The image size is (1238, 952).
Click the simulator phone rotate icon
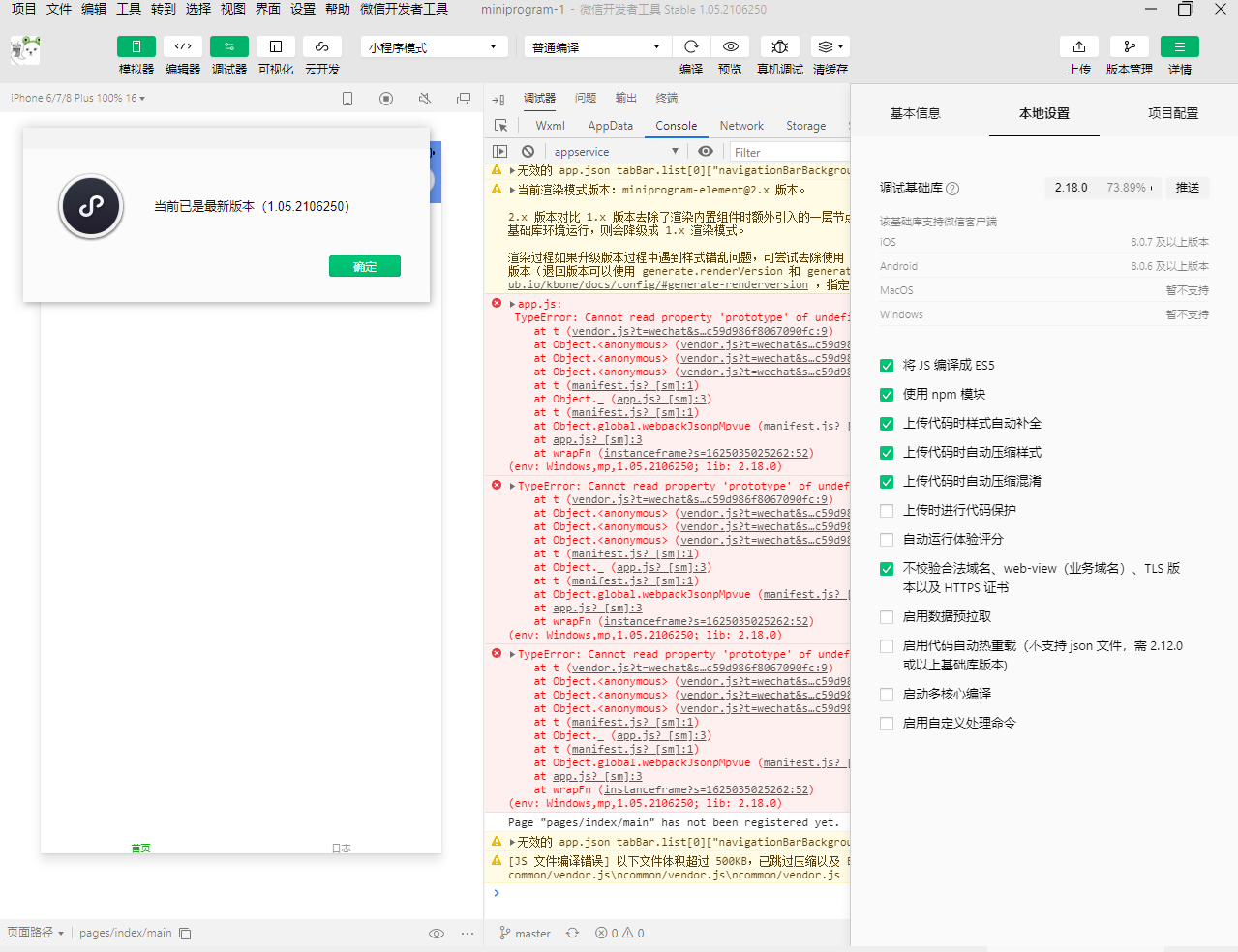(x=347, y=99)
